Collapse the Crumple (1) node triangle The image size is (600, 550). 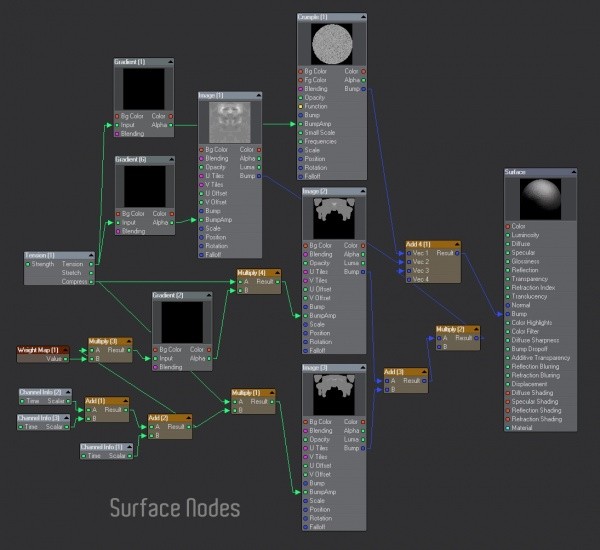363,17
